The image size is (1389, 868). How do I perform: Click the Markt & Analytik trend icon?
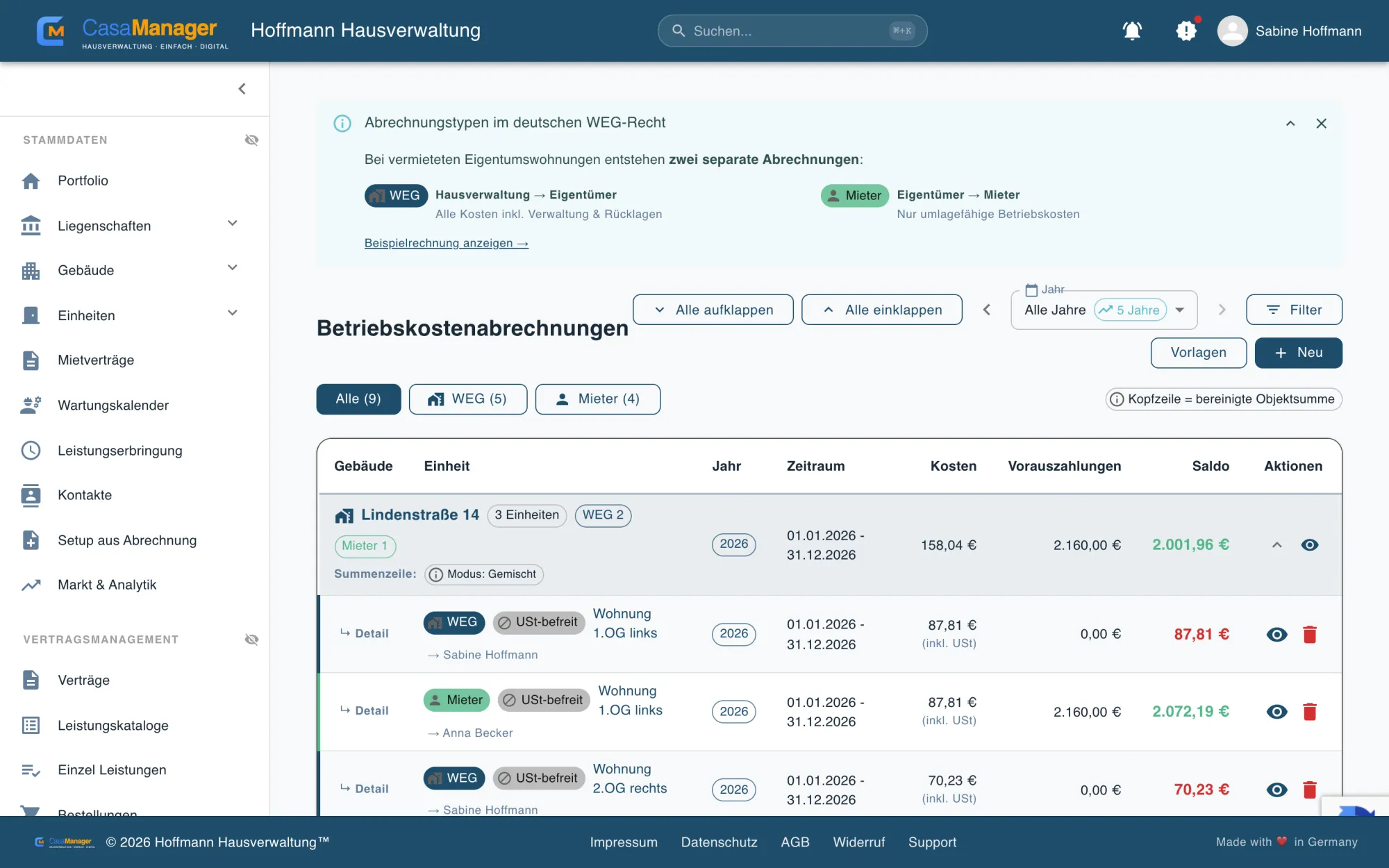click(31, 585)
